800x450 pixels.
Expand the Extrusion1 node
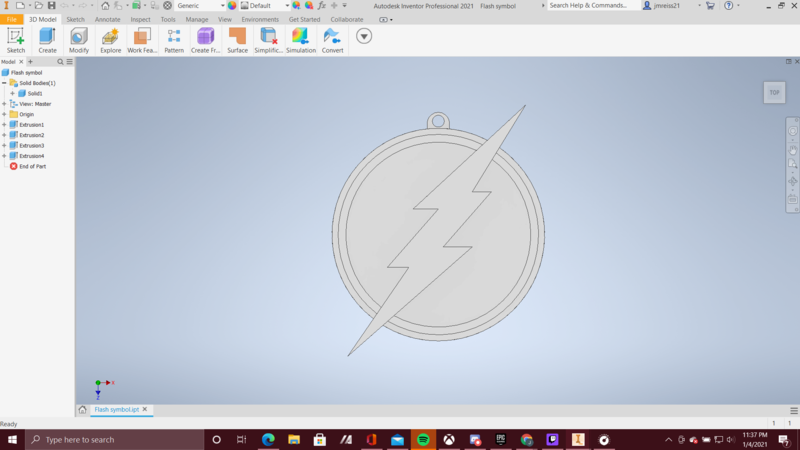[4, 124]
